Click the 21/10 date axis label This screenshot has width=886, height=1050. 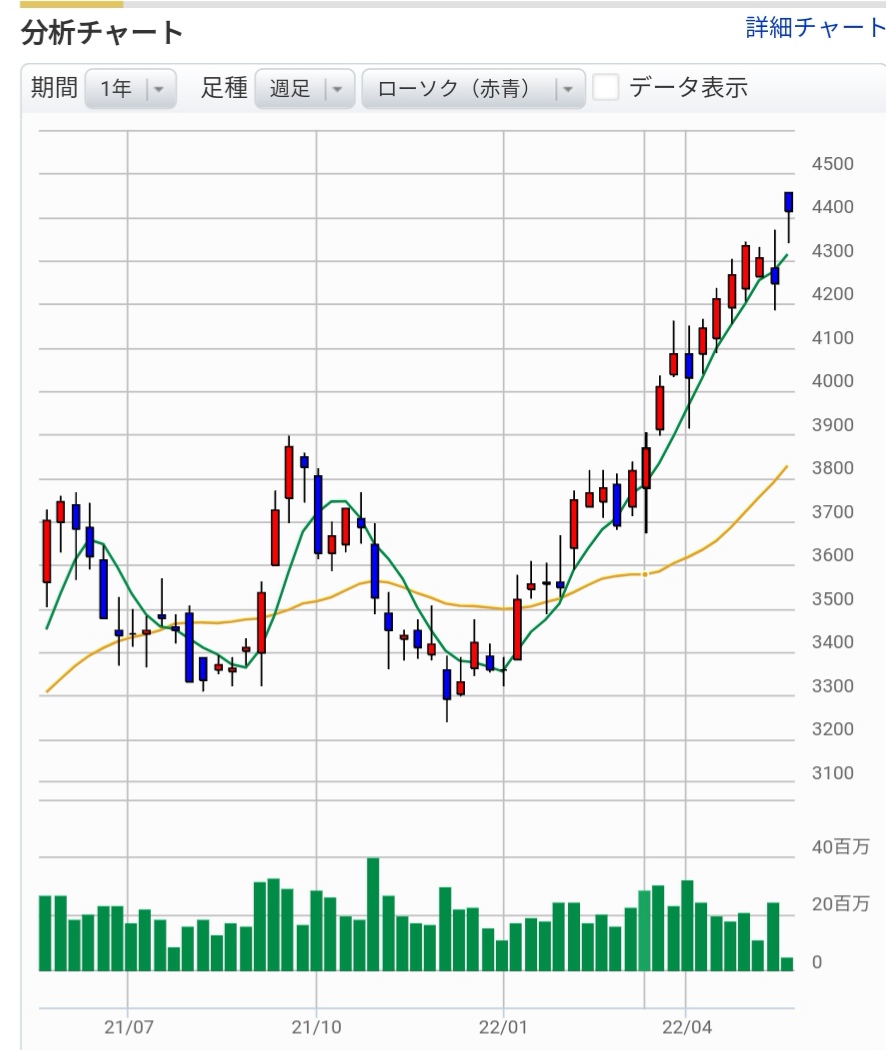coord(316,1027)
